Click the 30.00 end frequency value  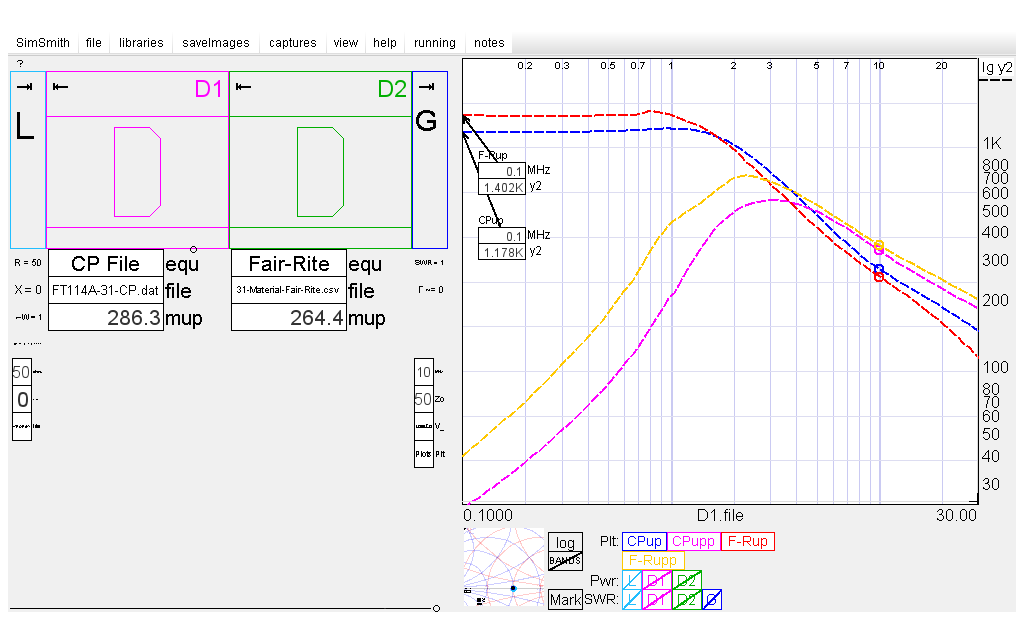tap(956, 515)
